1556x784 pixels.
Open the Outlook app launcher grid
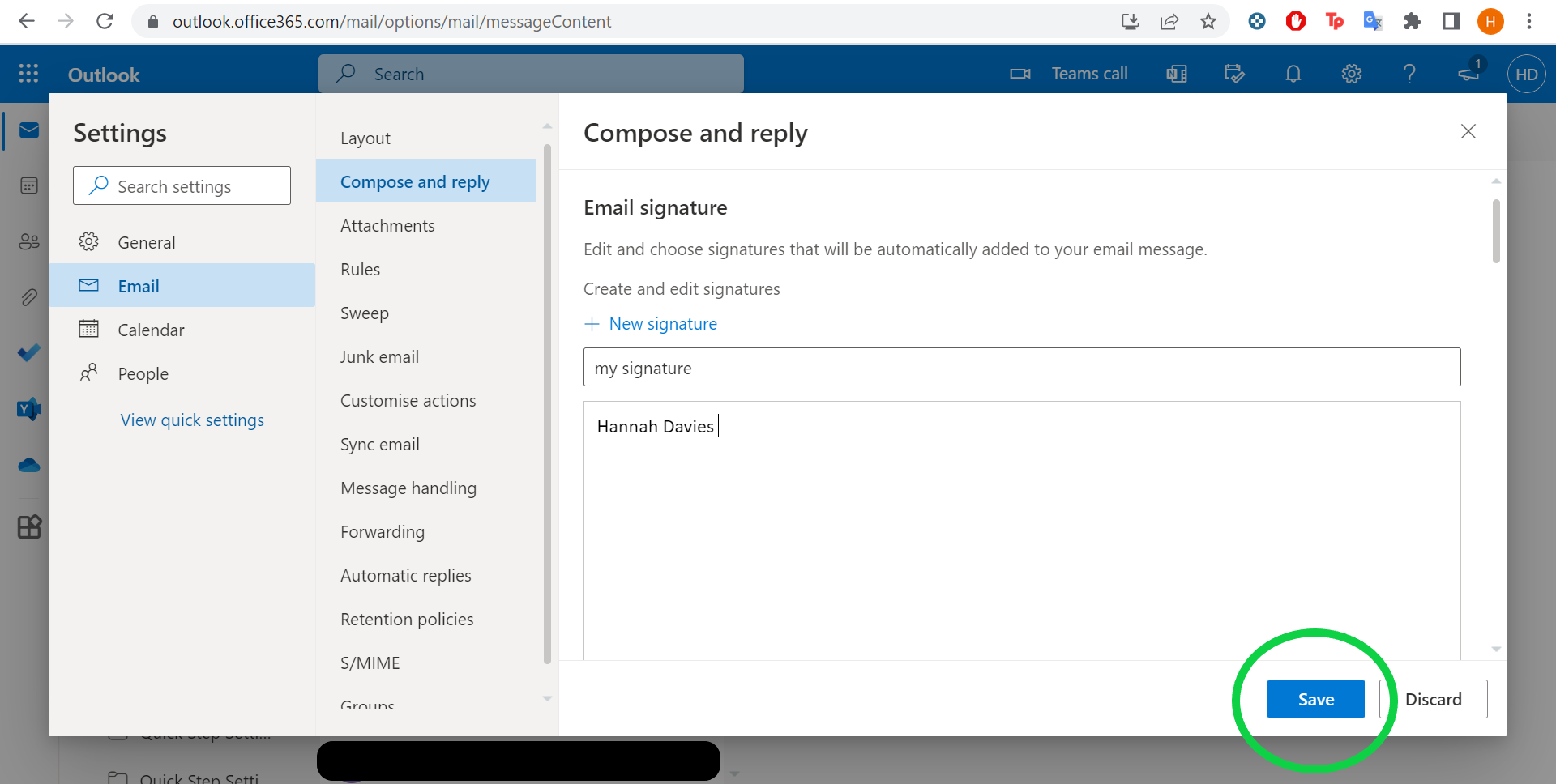(x=28, y=74)
